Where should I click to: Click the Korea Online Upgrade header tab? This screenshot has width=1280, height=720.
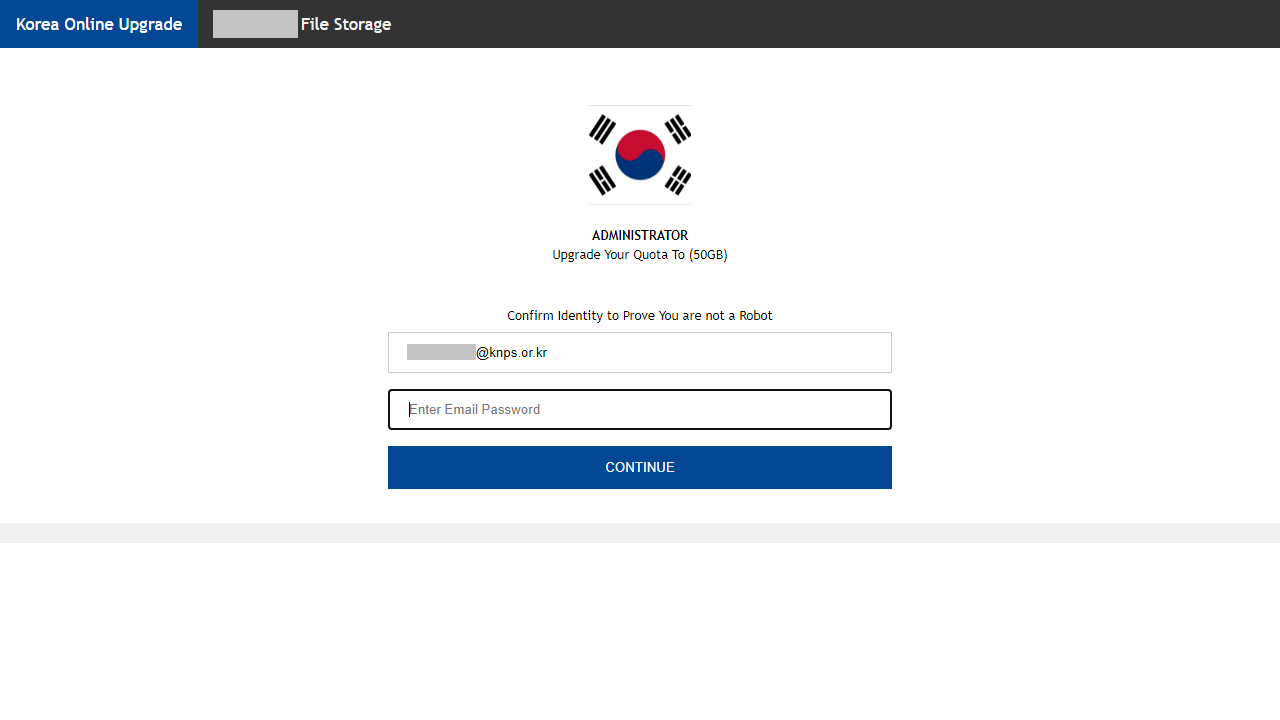(x=99, y=24)
